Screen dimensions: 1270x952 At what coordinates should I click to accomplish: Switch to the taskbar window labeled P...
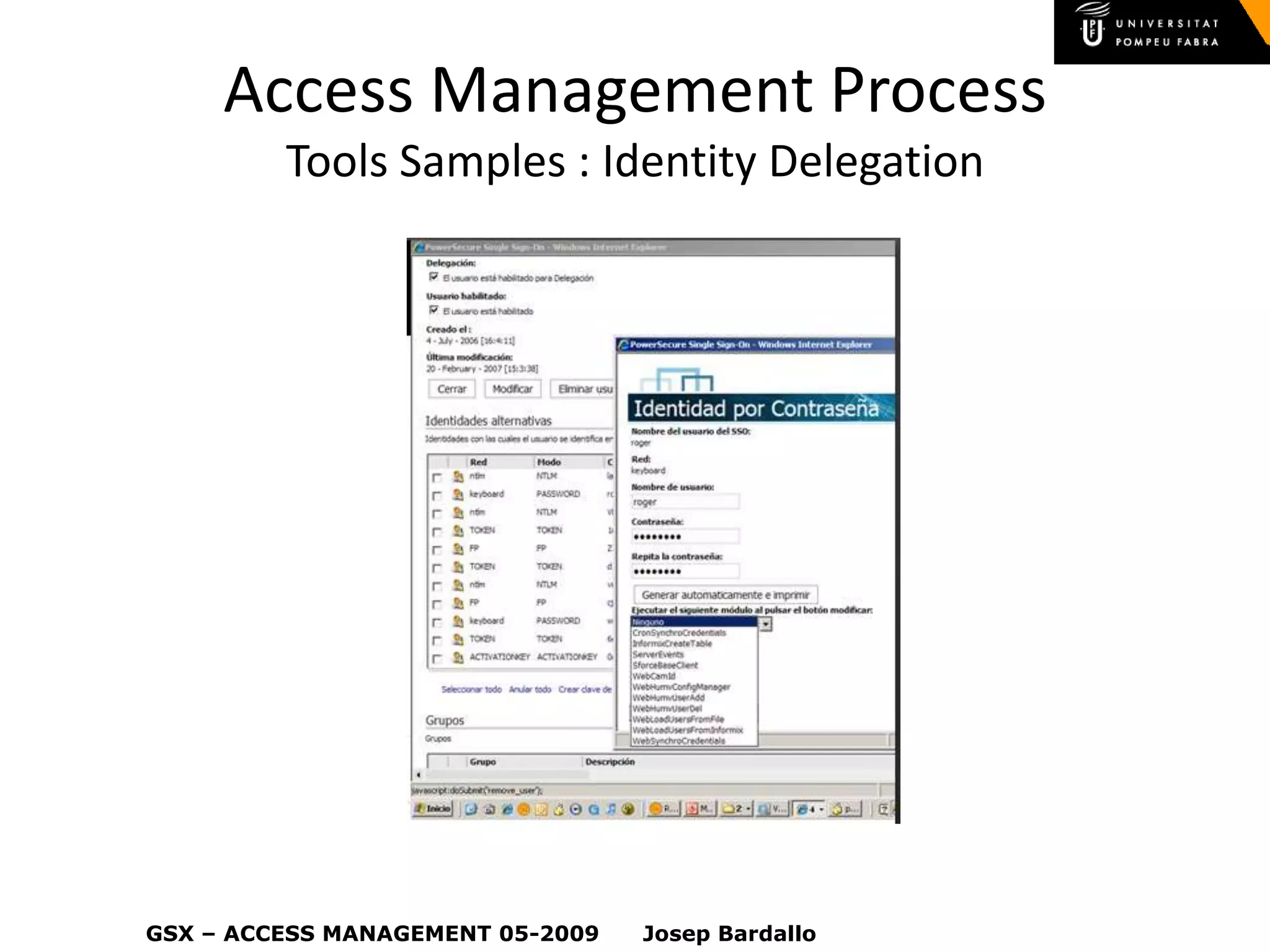[846, 809]
